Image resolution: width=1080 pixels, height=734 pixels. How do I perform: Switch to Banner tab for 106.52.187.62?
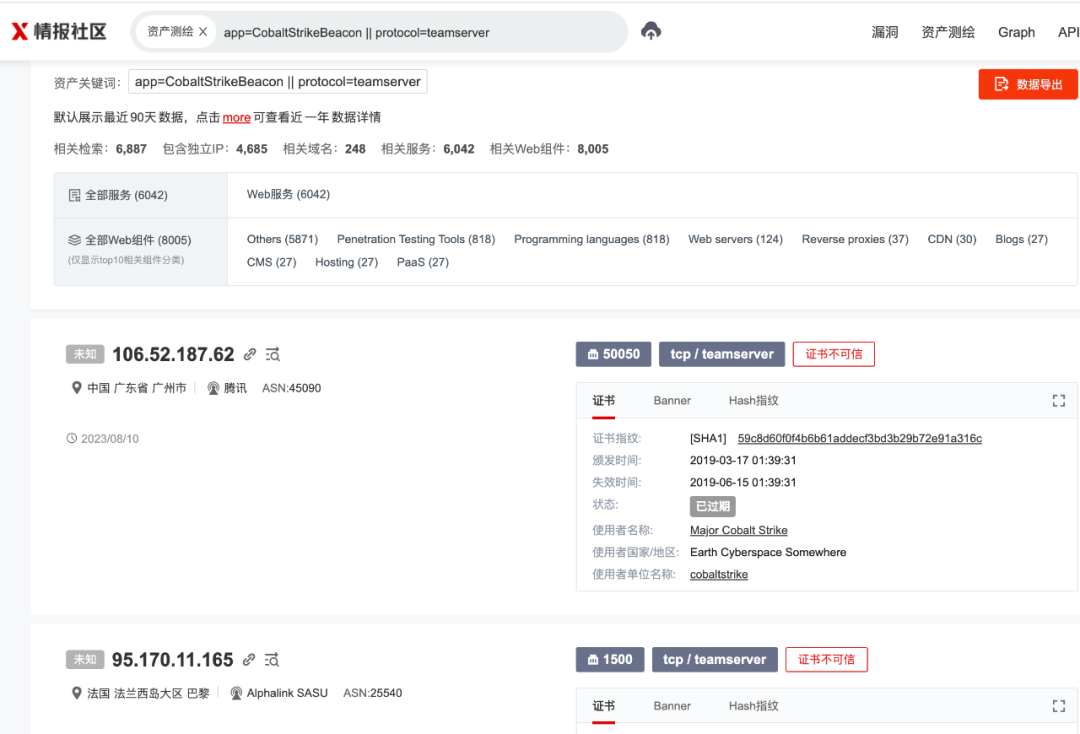pos(672,401)
